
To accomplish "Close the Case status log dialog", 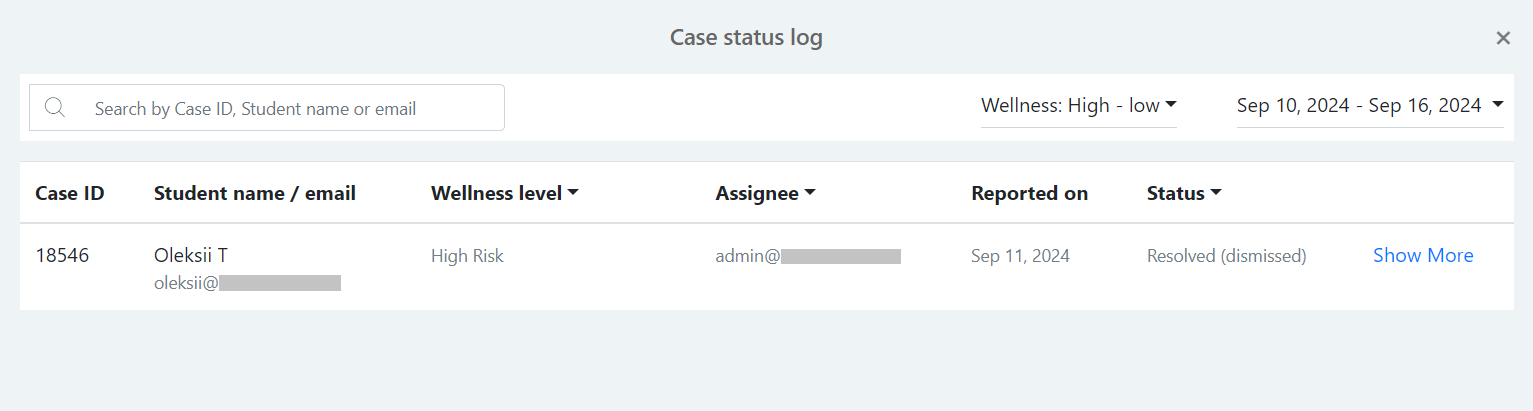I will pyautogui.click(x=1502, y=38).
